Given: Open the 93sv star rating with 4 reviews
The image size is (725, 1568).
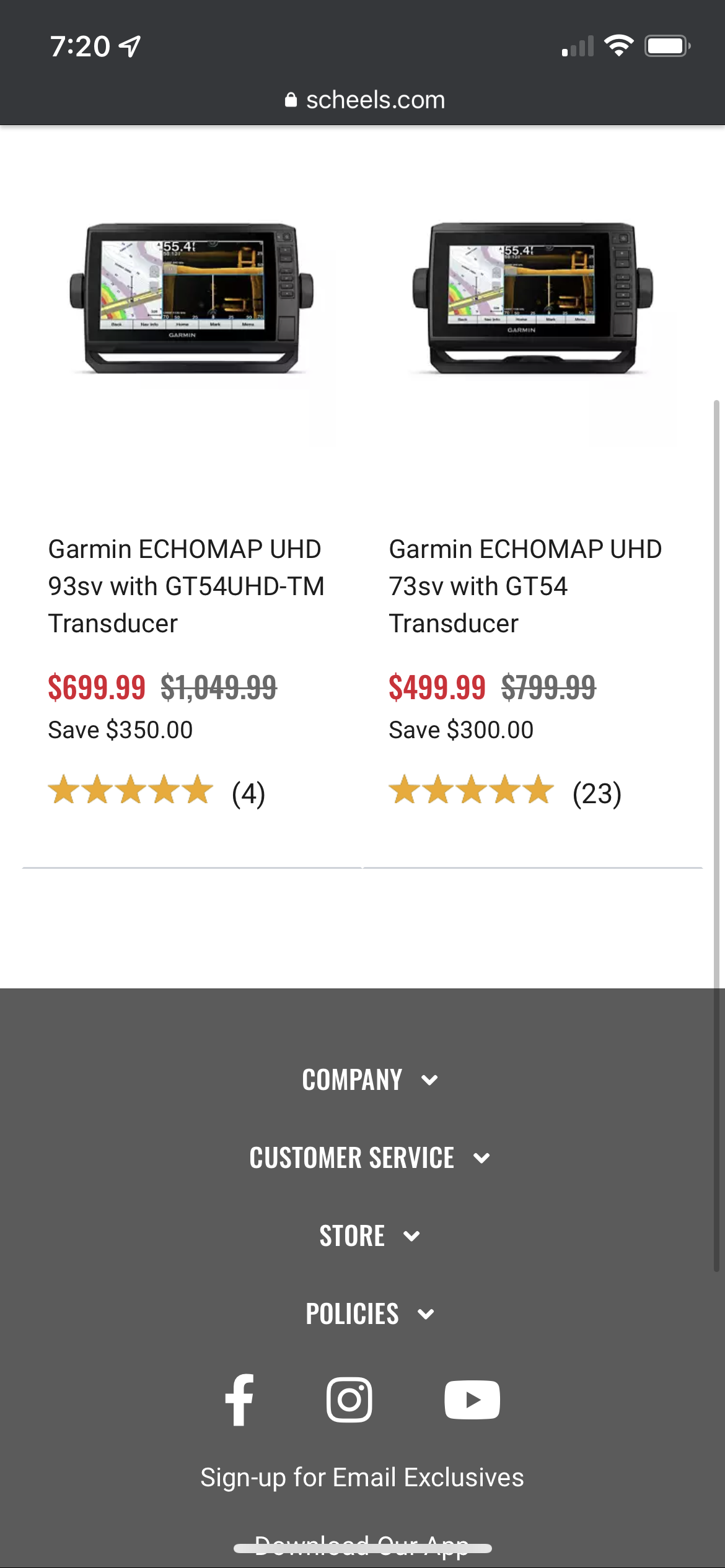Looking at the screenshot, I should tap(157, 792).
